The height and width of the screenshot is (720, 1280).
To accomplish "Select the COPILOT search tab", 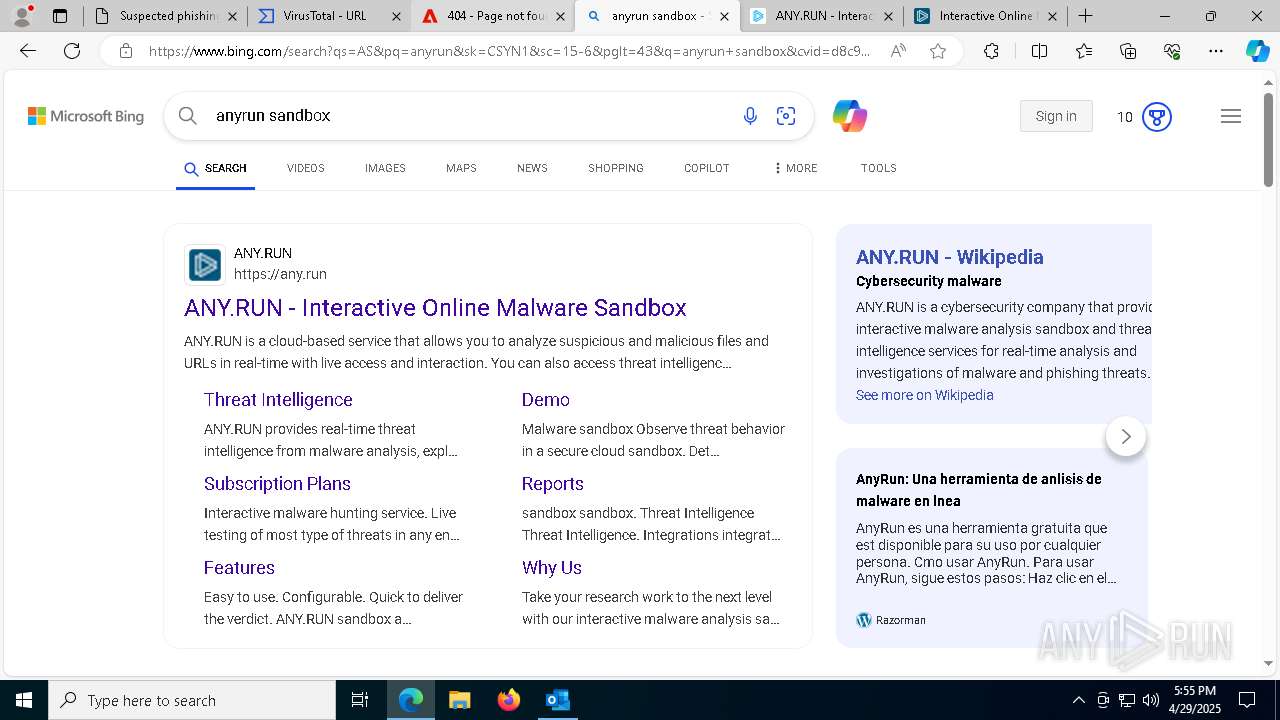I will click(707, 168).
